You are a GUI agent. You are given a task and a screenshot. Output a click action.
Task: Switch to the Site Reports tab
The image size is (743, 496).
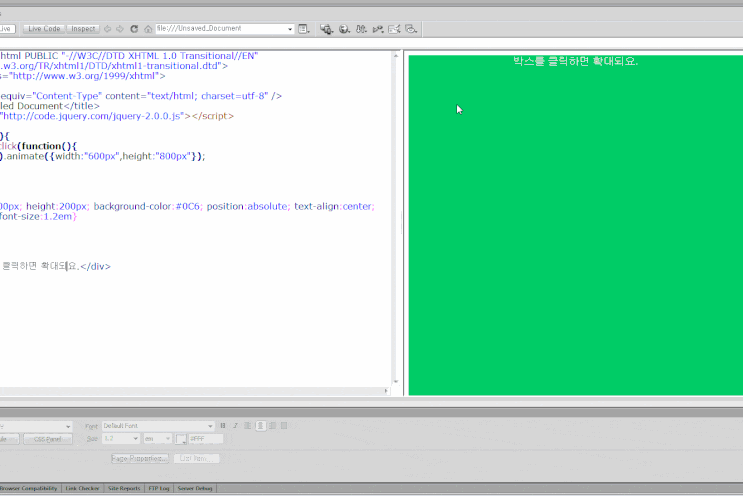click(124, 488)
